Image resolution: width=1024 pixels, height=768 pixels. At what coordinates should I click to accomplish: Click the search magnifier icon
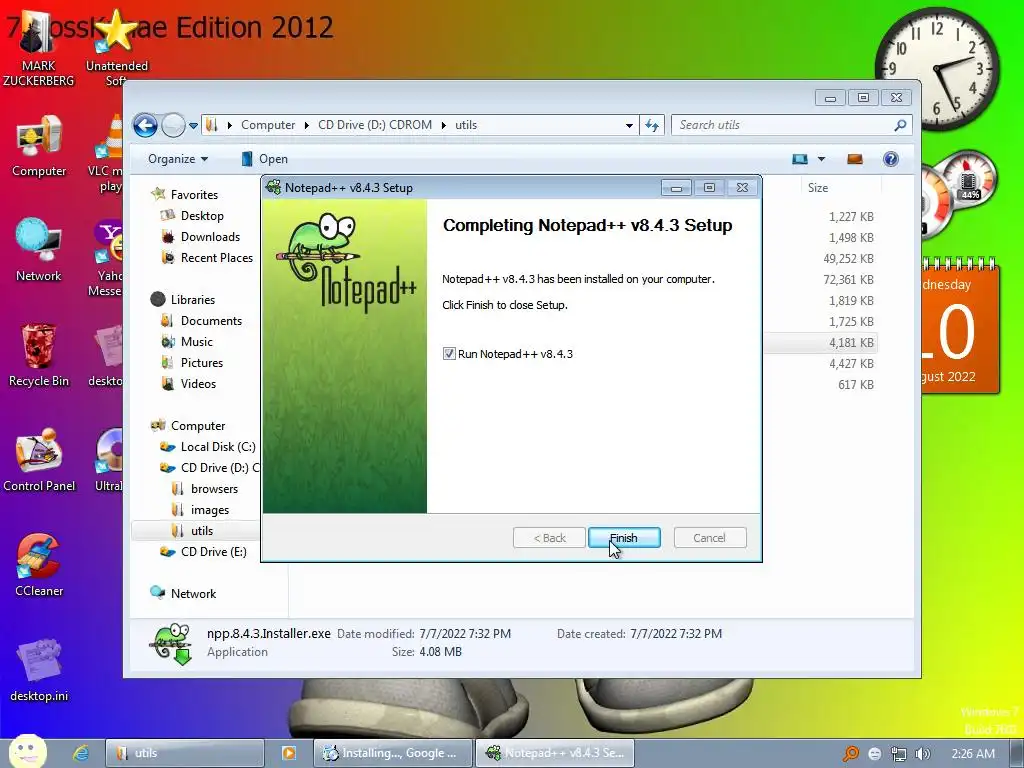pyautogui.click(x=901, y=125)
